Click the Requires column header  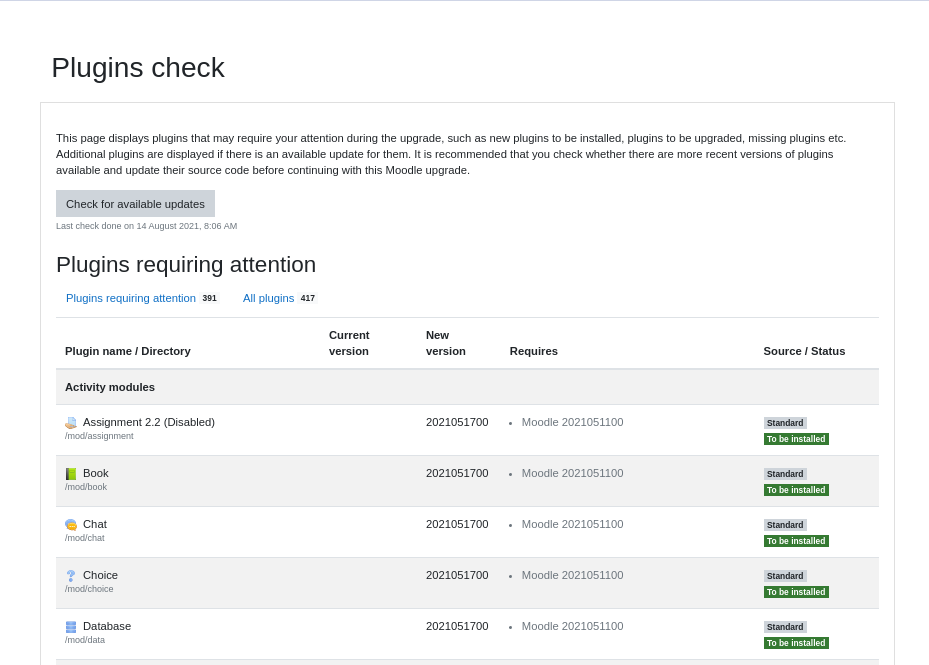pyautogui.click(x=534, y=351)
